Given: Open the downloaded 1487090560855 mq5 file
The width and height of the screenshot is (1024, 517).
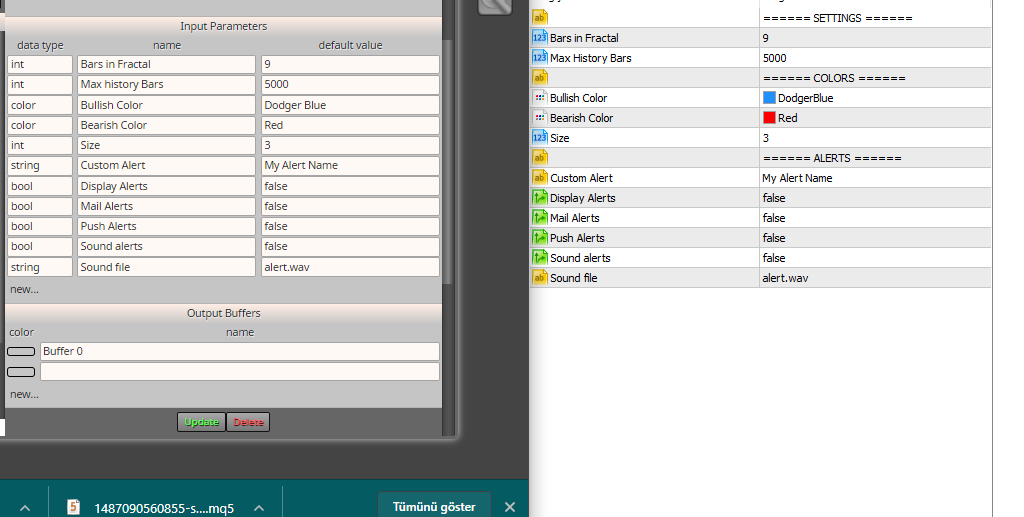Looking at the screenshot, I should [164, 508].
